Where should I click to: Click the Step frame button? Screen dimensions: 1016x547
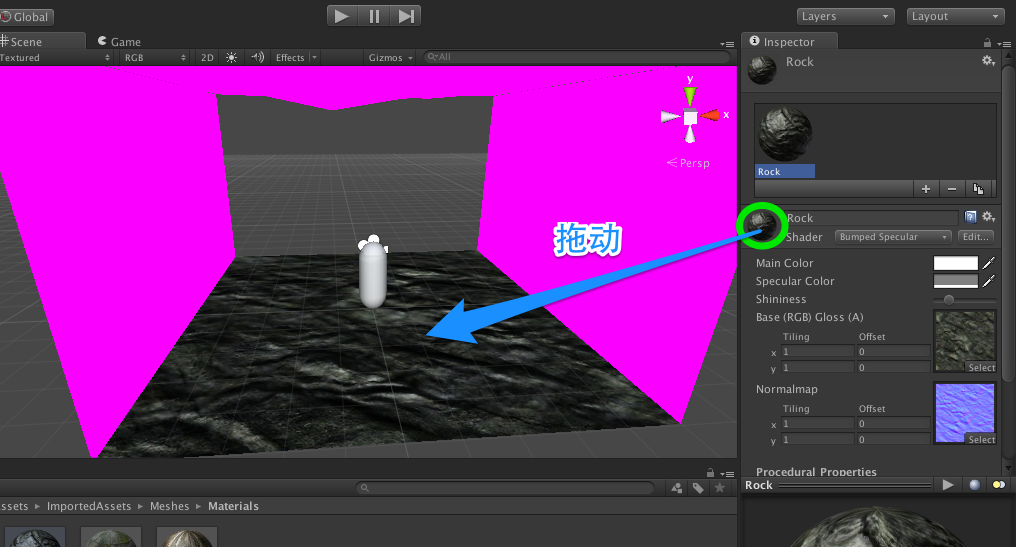point(406,16)
